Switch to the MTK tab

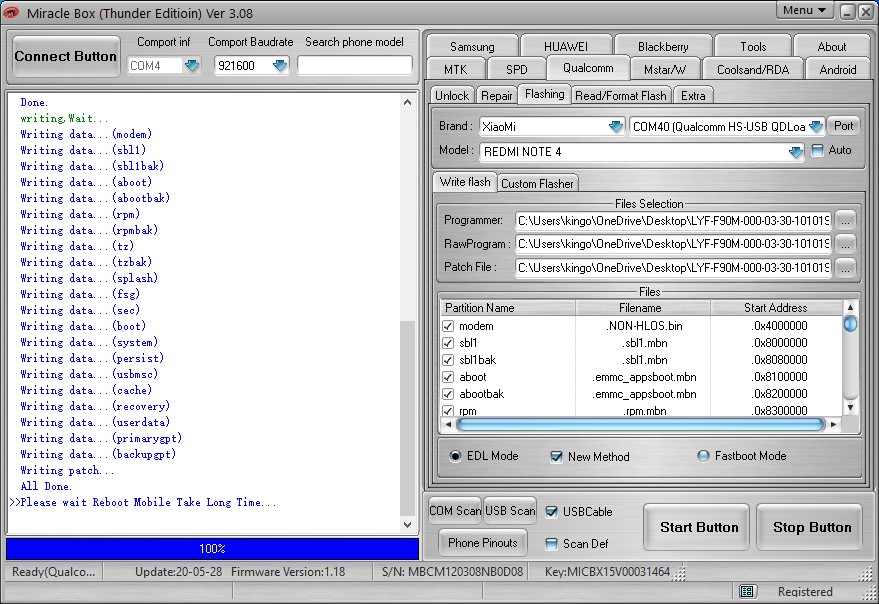(x=455, y=70)
